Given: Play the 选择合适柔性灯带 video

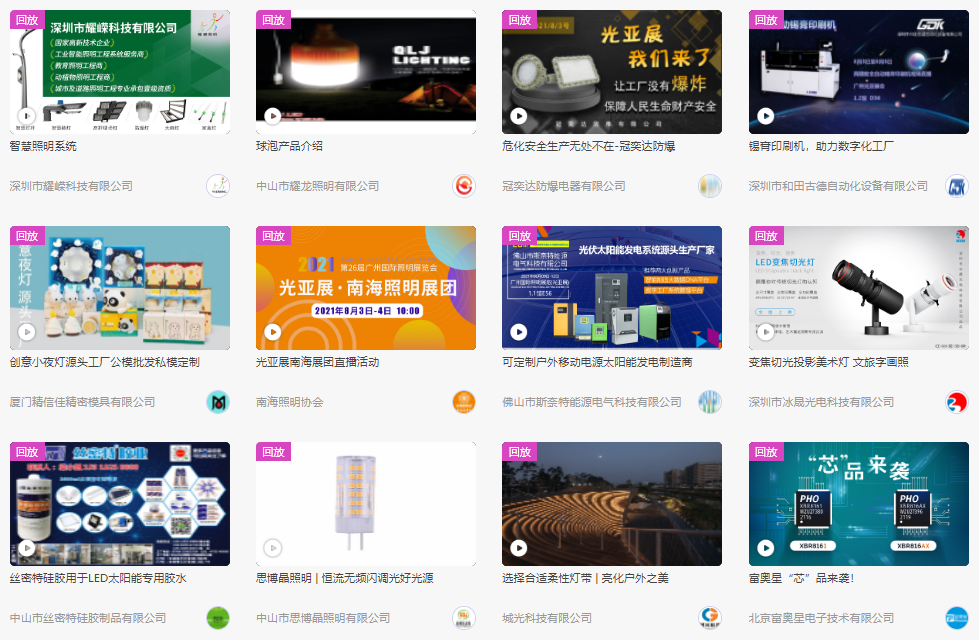Looking at the screenshot, I should [x=519, y=548].
